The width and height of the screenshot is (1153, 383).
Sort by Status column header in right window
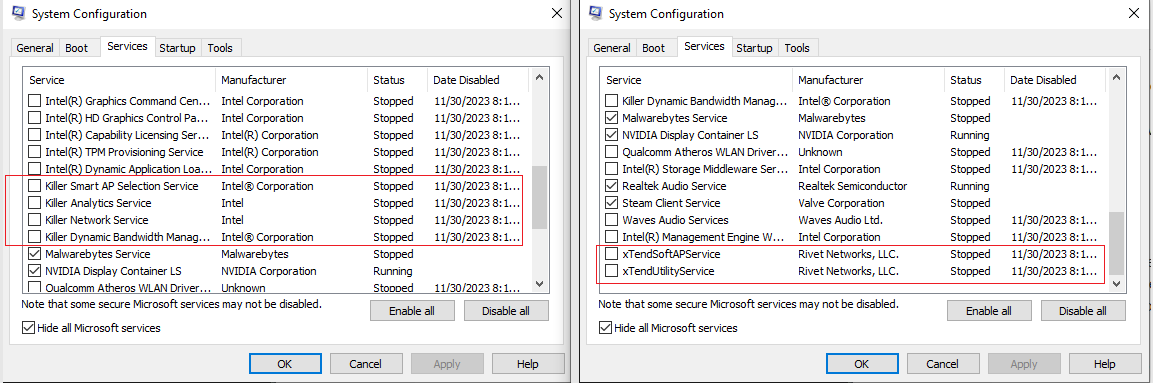point(974,80)
